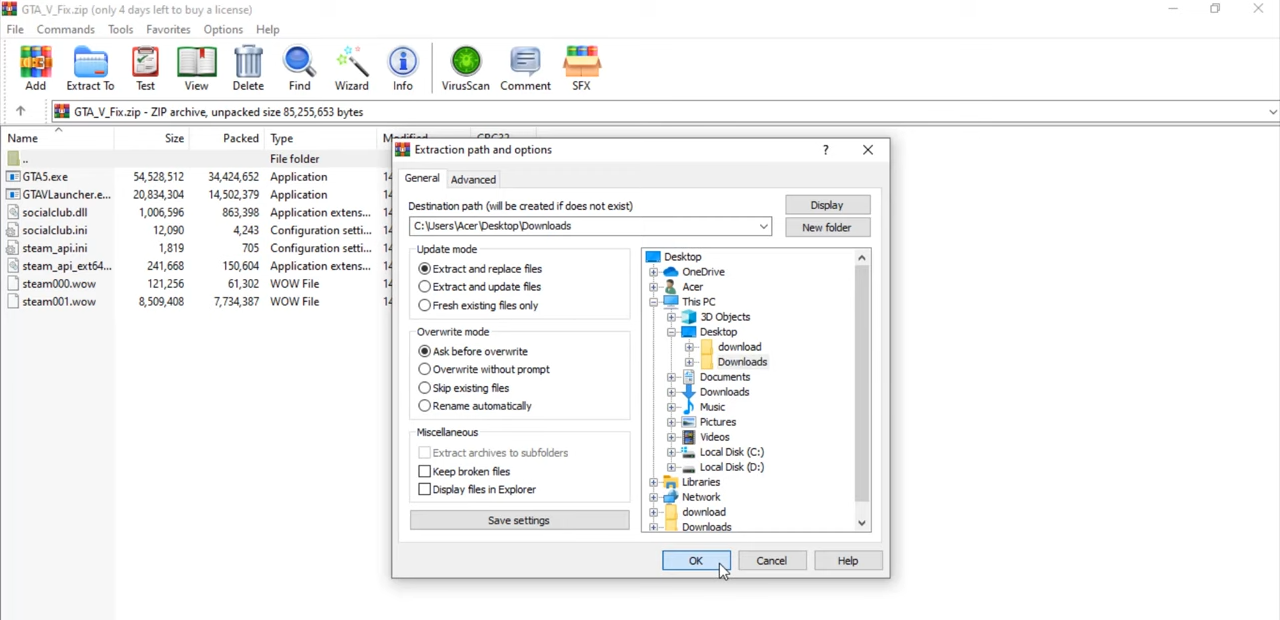The image size is (1280, 620).
Task: Click the folder tree scrollbar down arrow
Action: pos(862,523)
